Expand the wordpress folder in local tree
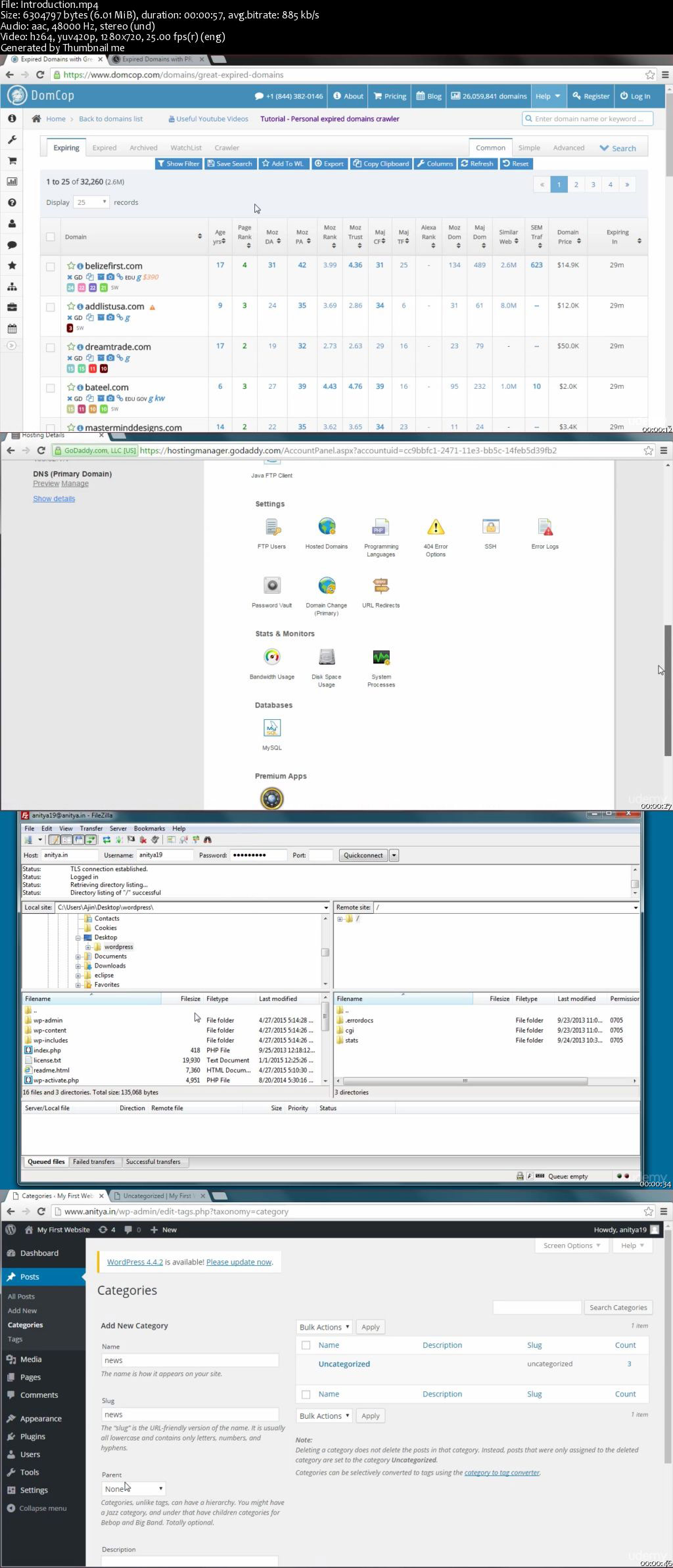Screen dimensions: 673x1568 click(88, 947)
